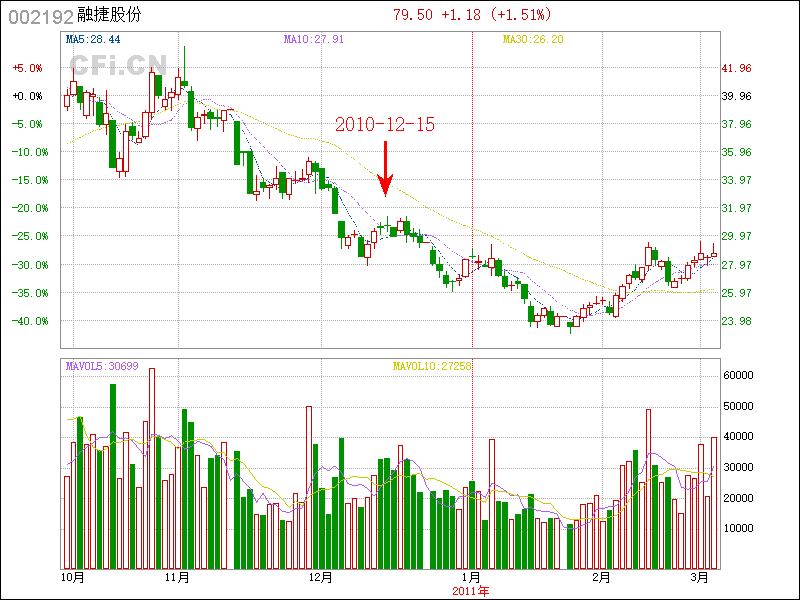The height and width of the screenshot is (600, 800).
Task: Select the MA30:26.20 legend label
Action: 534,39
